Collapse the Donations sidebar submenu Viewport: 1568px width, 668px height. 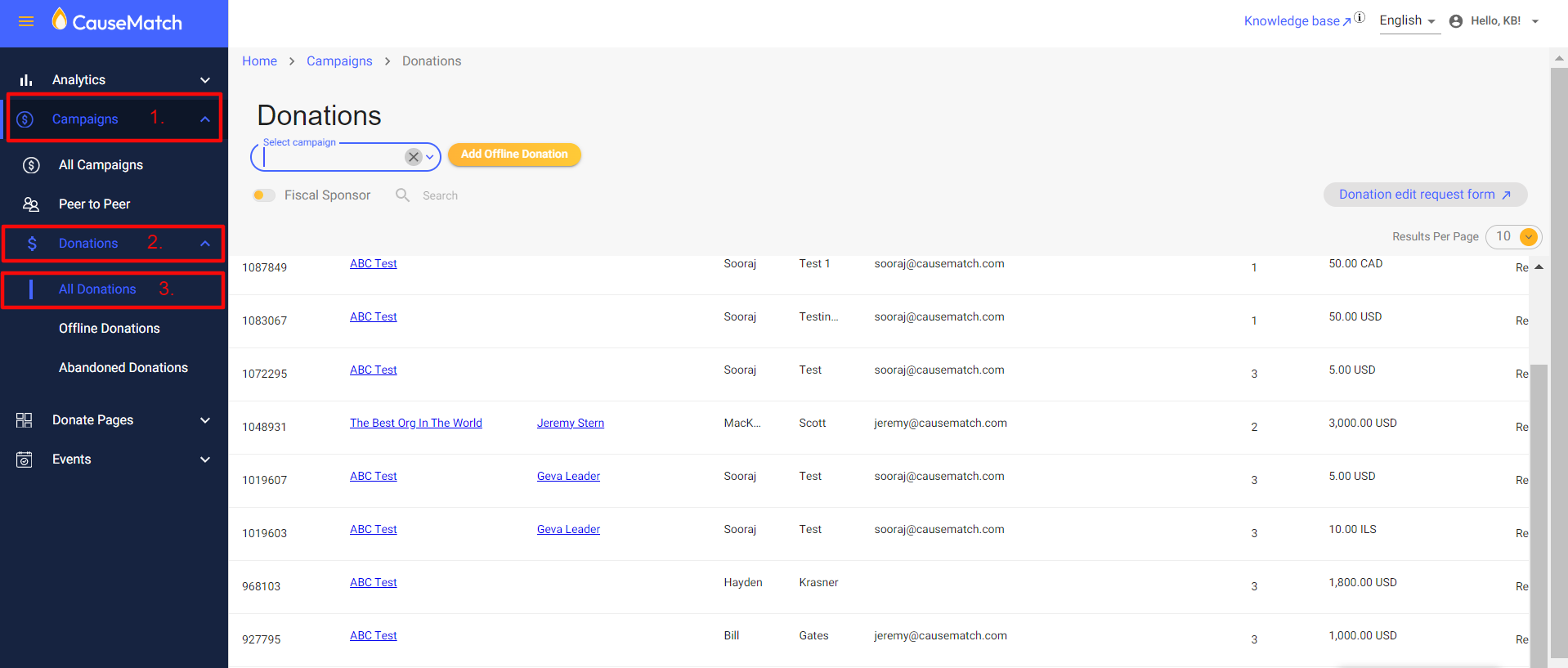pyautogui.click(x=205, y=244)
